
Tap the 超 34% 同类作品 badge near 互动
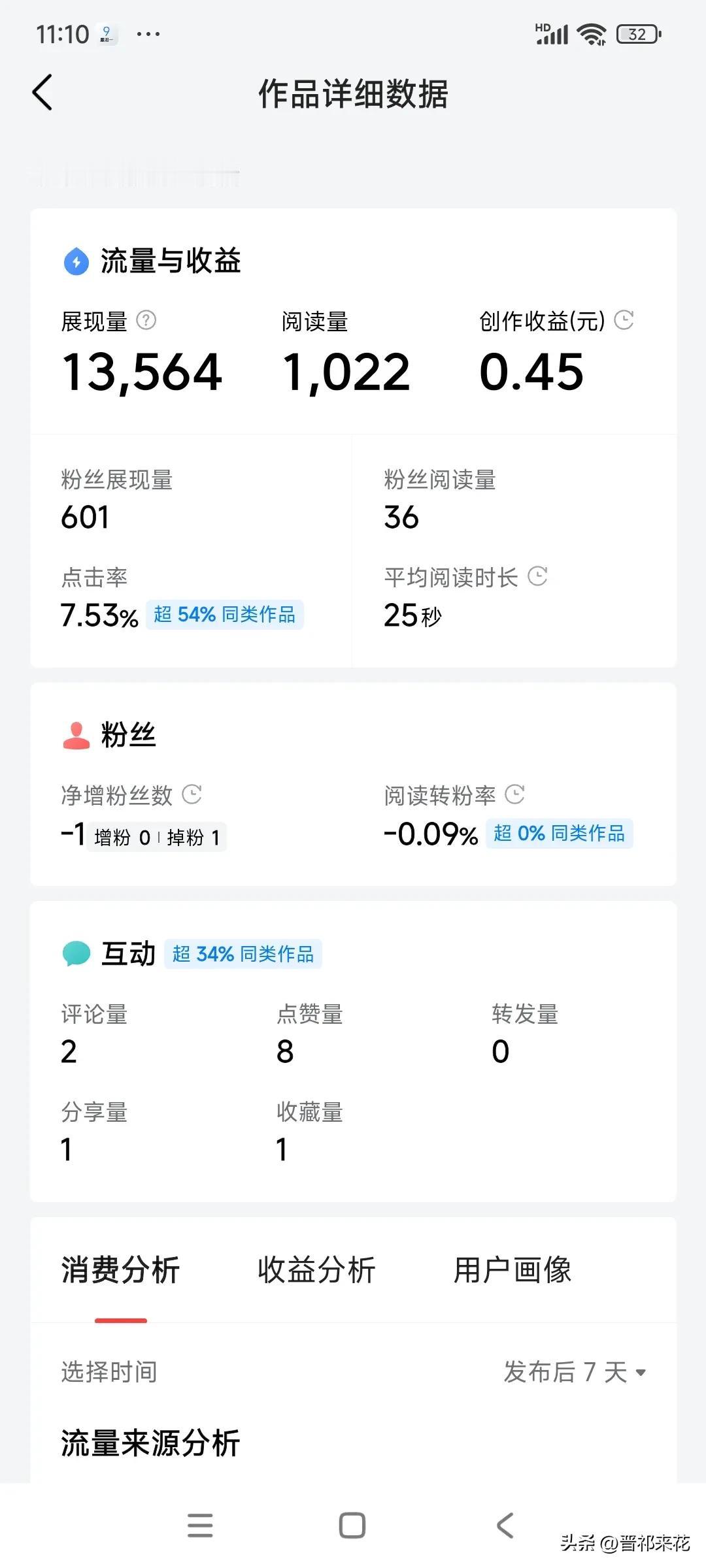coord(243,954)
